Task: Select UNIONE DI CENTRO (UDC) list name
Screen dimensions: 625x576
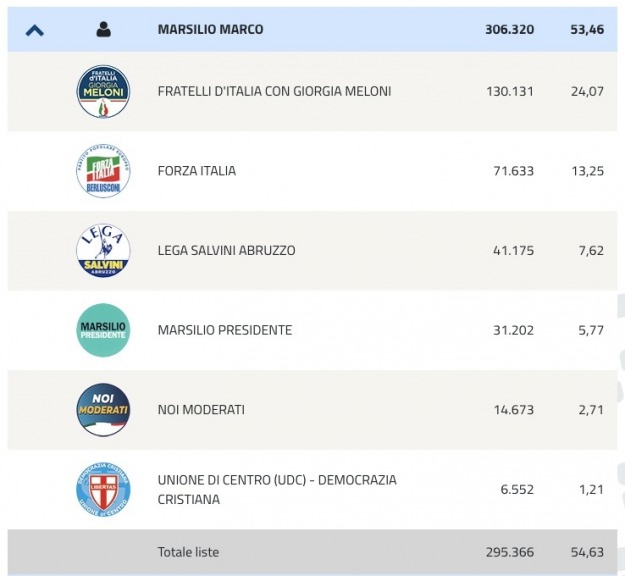Action: (277, 490)
